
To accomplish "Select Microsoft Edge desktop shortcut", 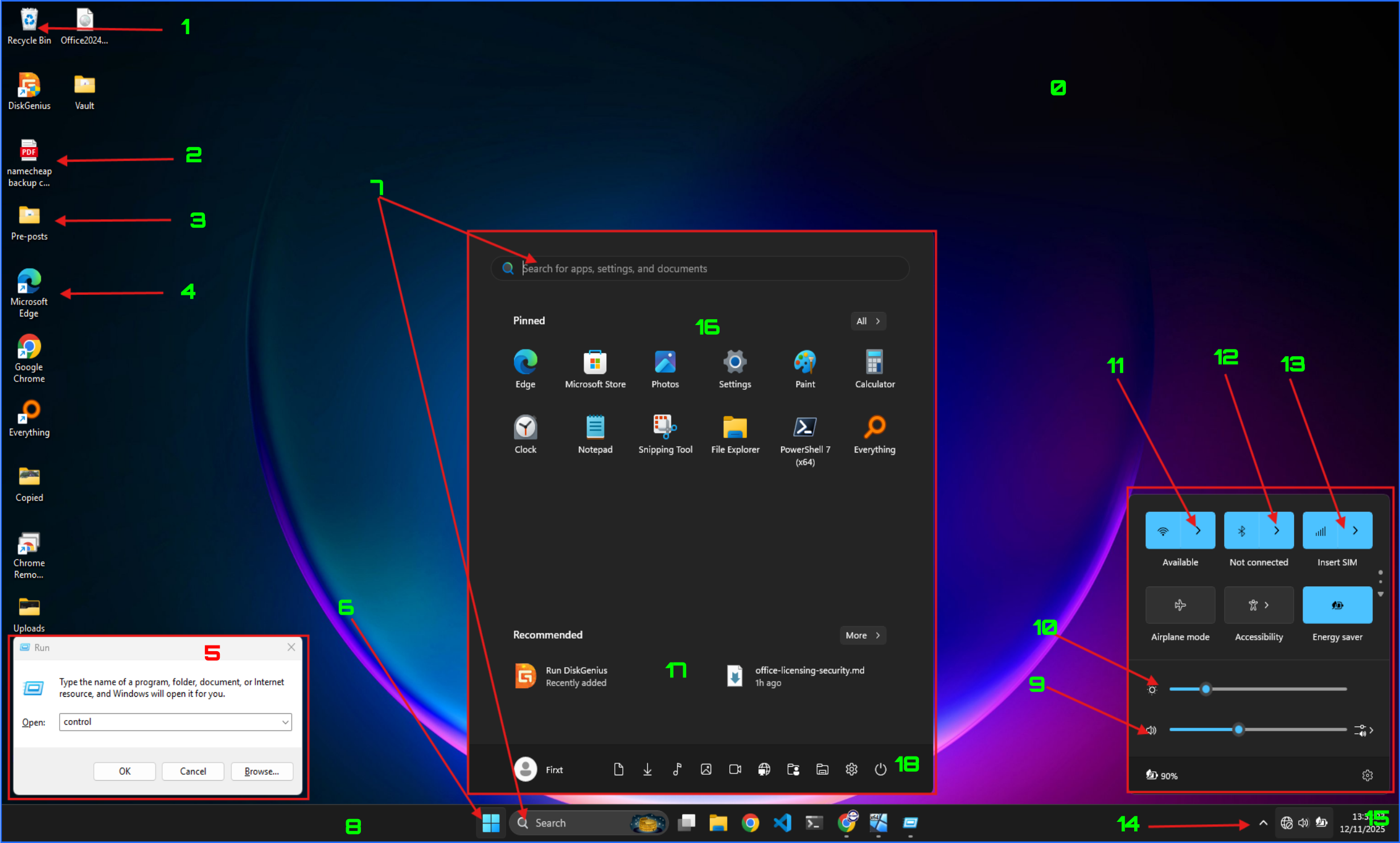I will pyautogui.click(x=29, y=293).
